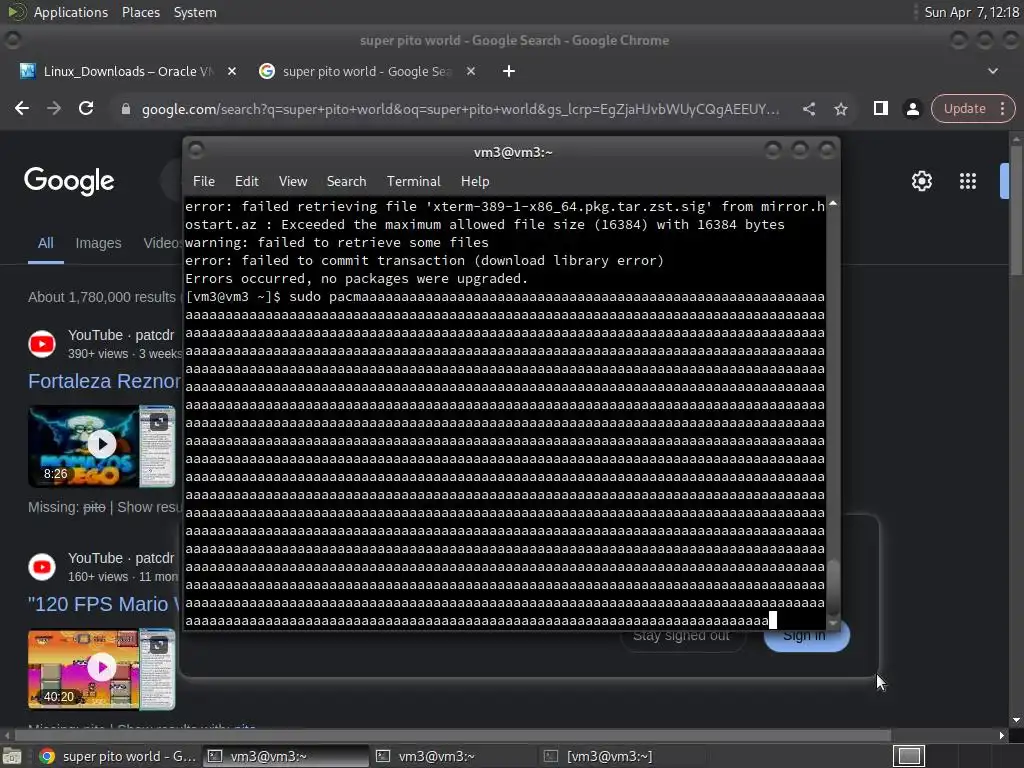Screen dimensions: 1024x768
Task: Open the Terminal menu in terminal
Action: click(x=413, y=182)
